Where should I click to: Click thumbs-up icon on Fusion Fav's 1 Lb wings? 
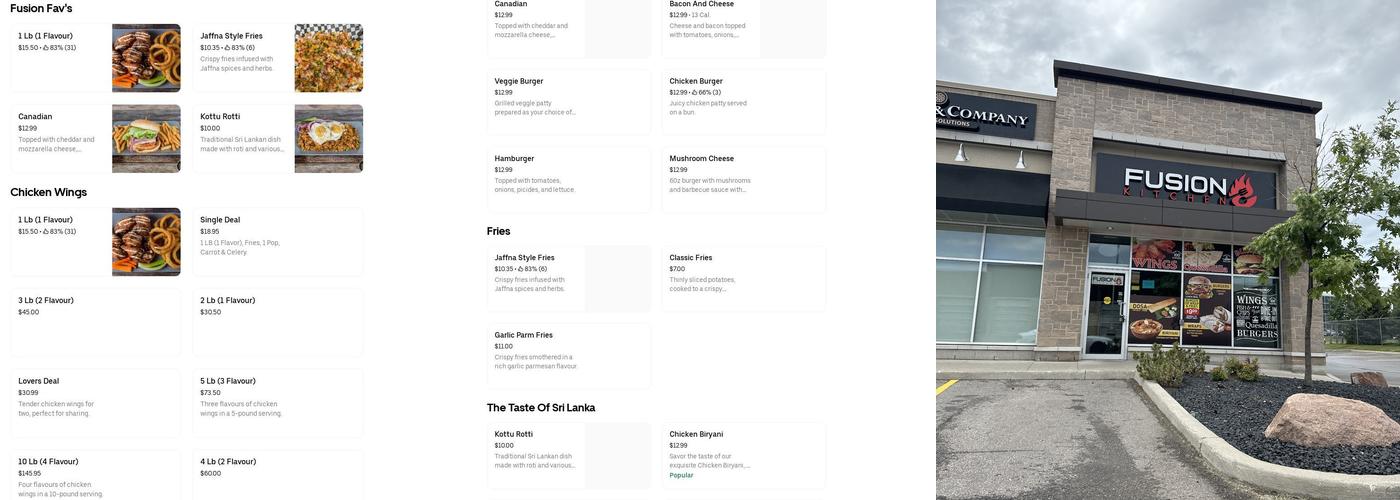click(45, 48)
